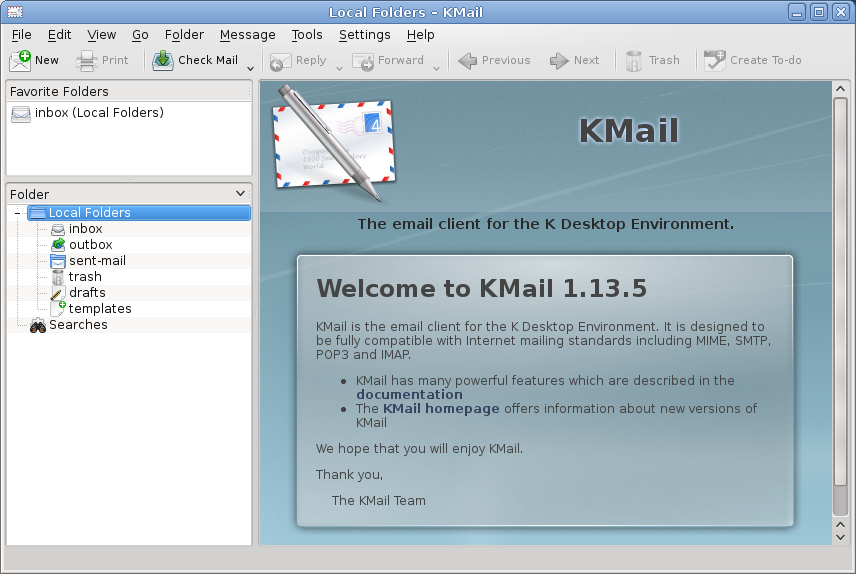856x574 pixels.
Task: Select the Searches label in tree
Action: (x=78, y=324)
